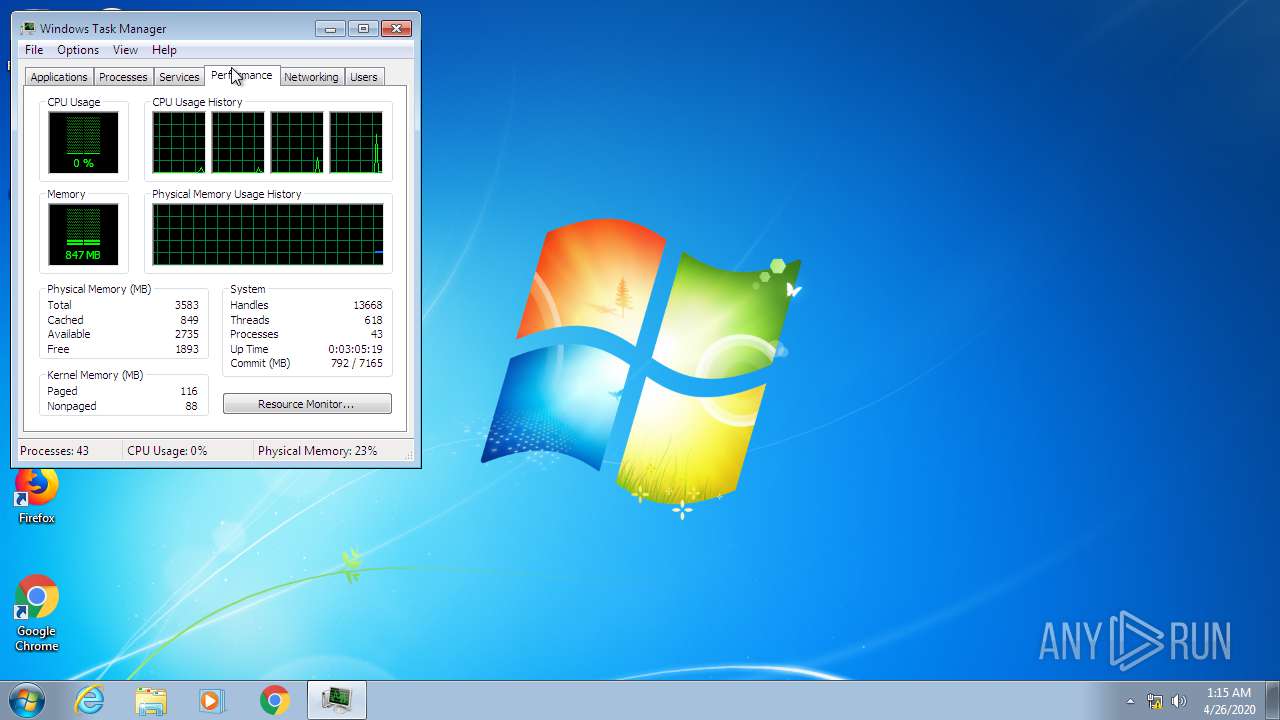
Task: Click status bar Processes: 43
Action: pyautogui.click(x=54, y=451)
